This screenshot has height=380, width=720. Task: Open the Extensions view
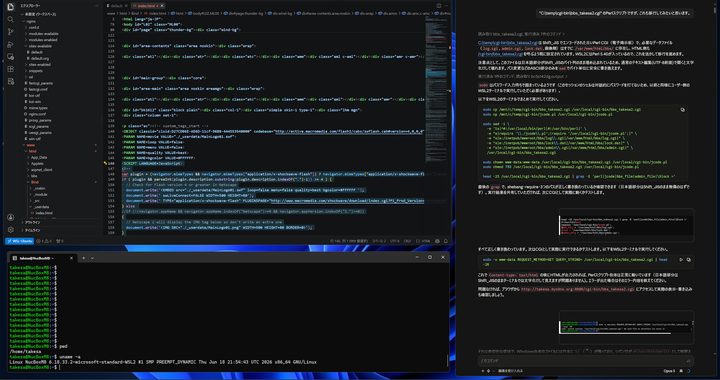click(x=11, y=69)
